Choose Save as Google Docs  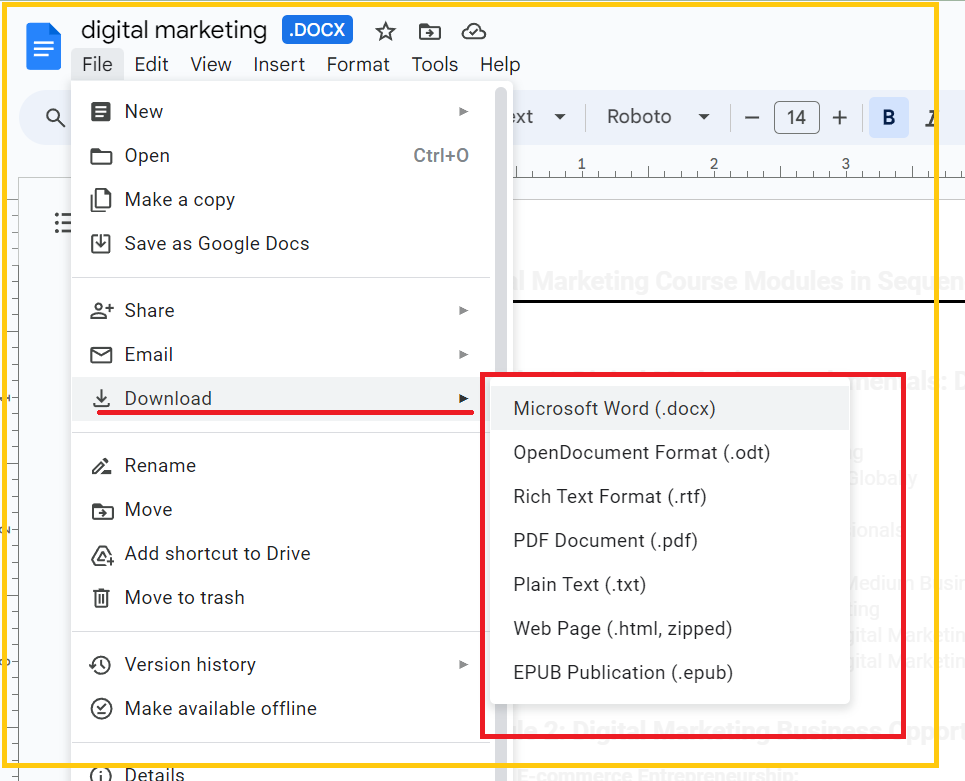(281, 244)
